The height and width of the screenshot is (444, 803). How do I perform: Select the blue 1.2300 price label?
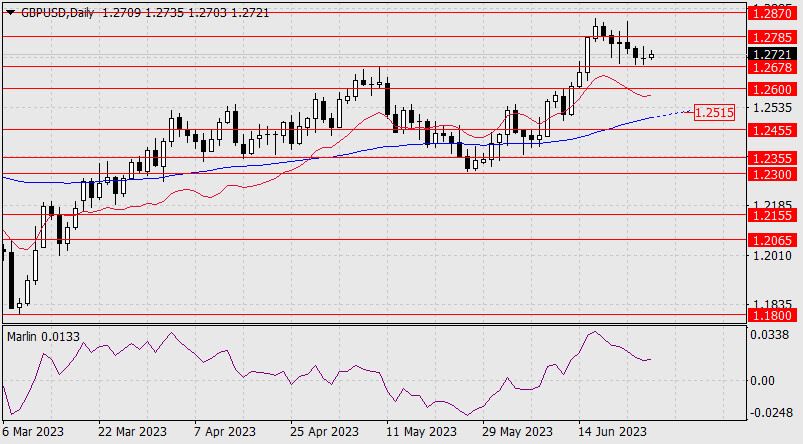[771, 174]
